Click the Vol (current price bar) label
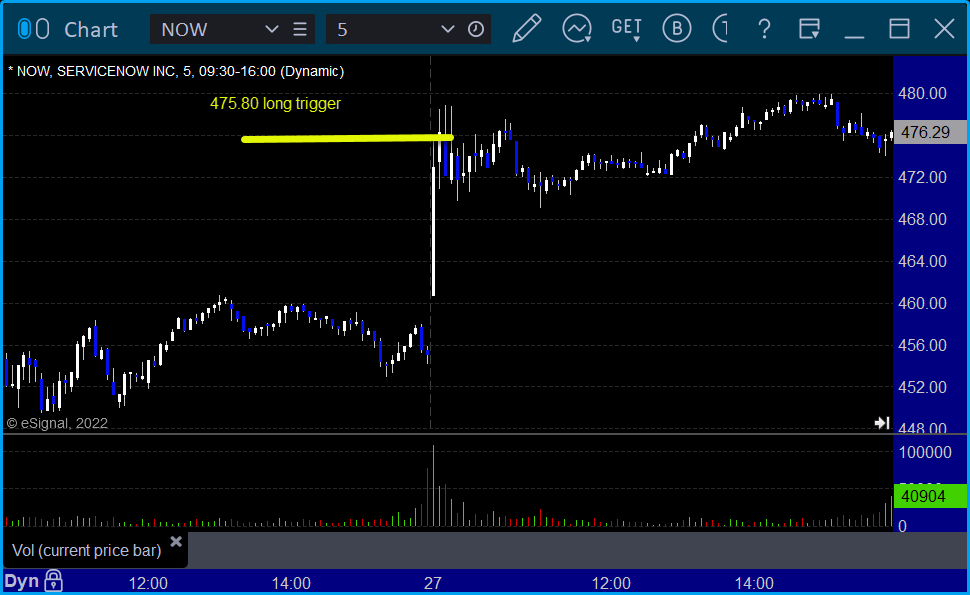The width and height of the screenshot is (970, 595). point(87,550)
